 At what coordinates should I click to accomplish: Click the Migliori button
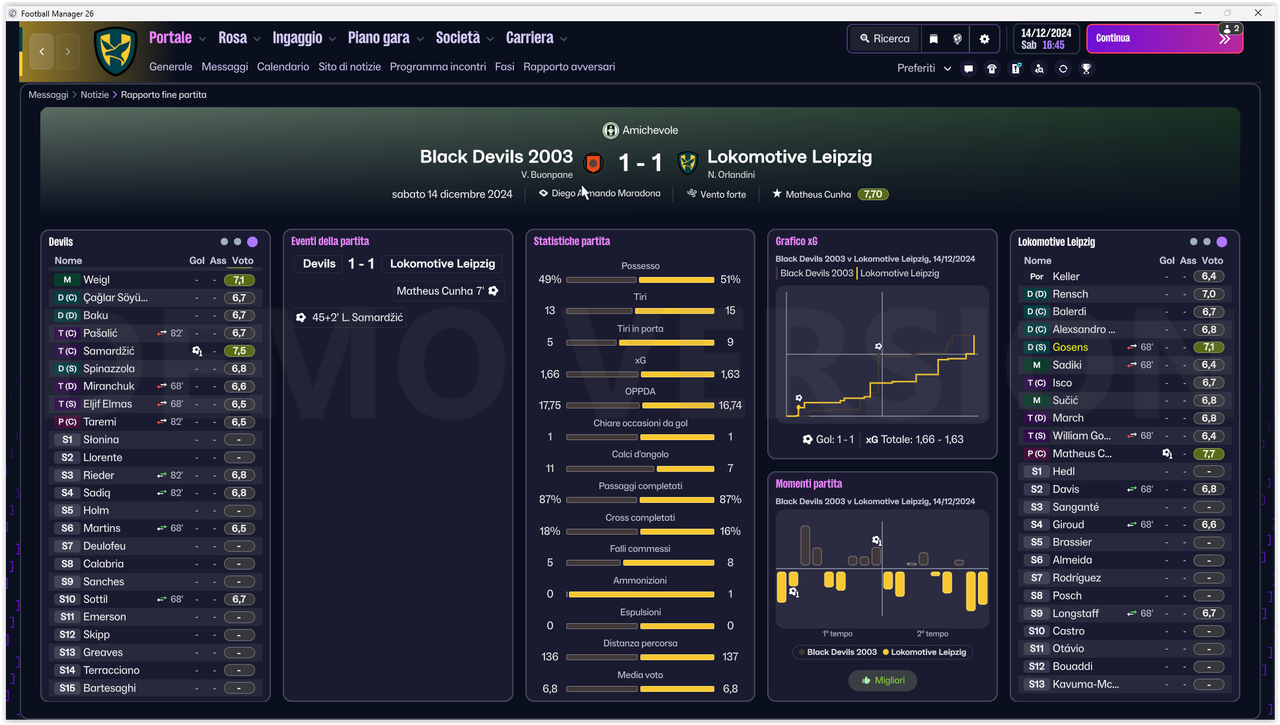(883, 680)
